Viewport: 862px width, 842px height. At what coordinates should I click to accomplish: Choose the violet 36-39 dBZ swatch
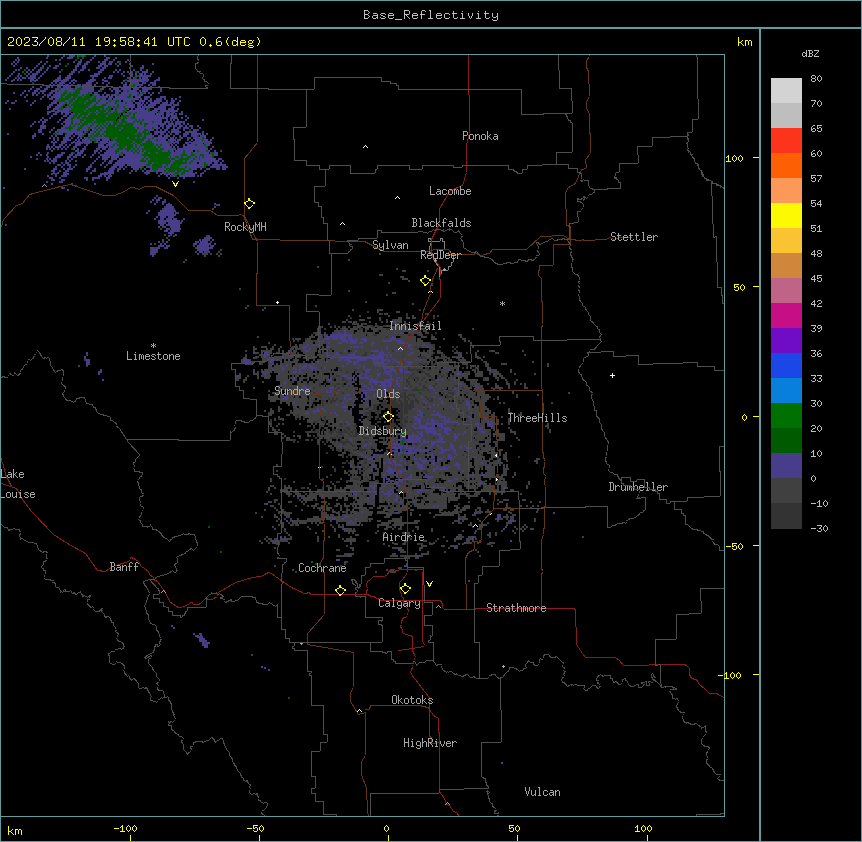tap(786, 341)
